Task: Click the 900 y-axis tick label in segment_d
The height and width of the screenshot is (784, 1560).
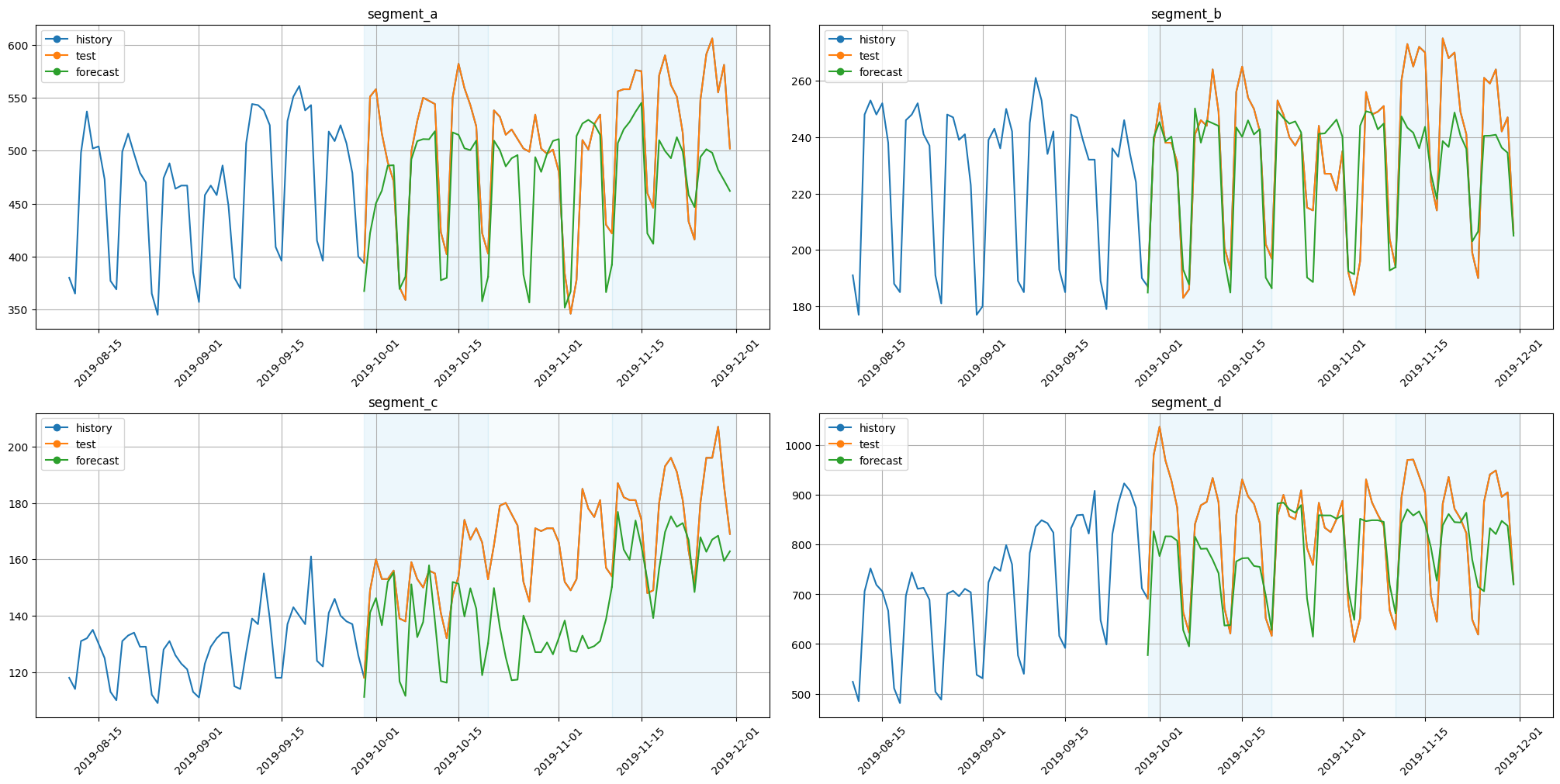Action: (803, 496)
